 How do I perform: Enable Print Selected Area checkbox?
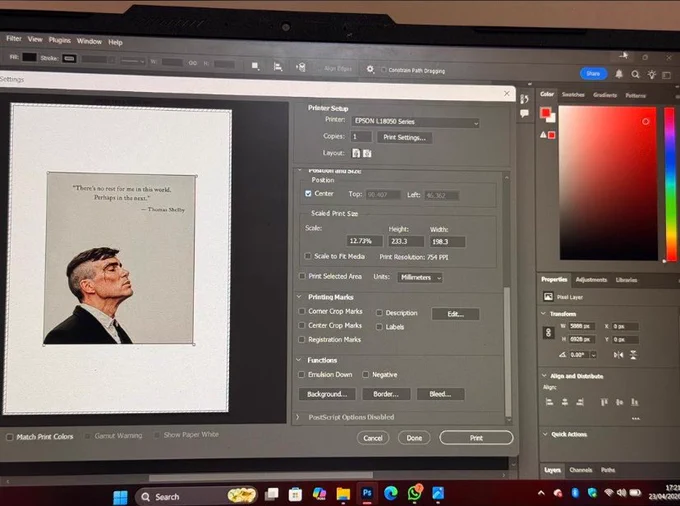point(302,276)
